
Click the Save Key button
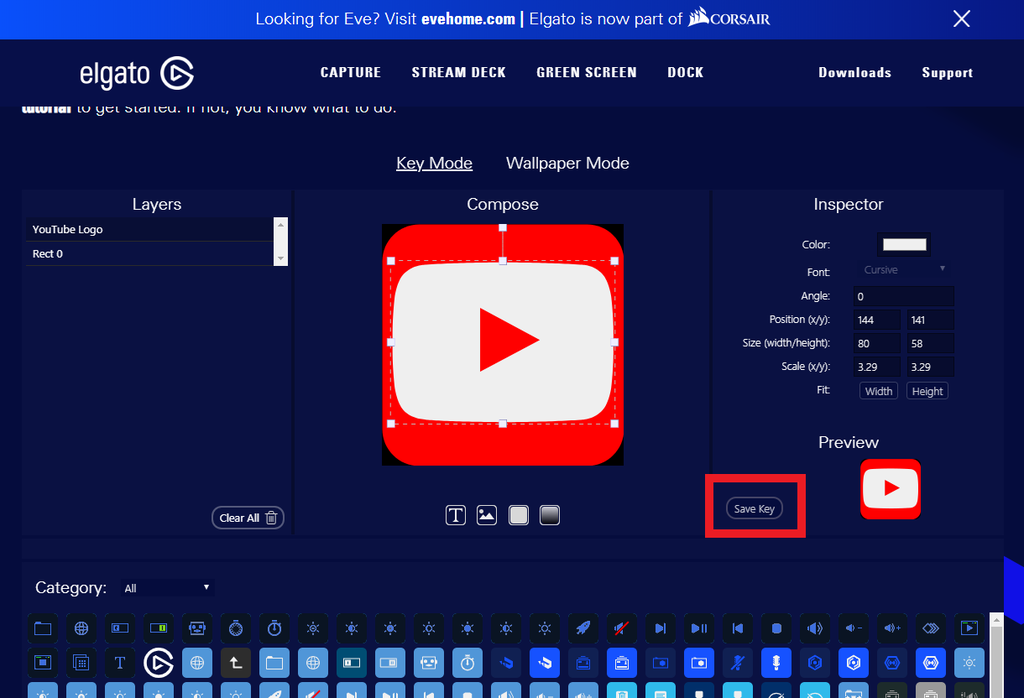click(754, 509)
